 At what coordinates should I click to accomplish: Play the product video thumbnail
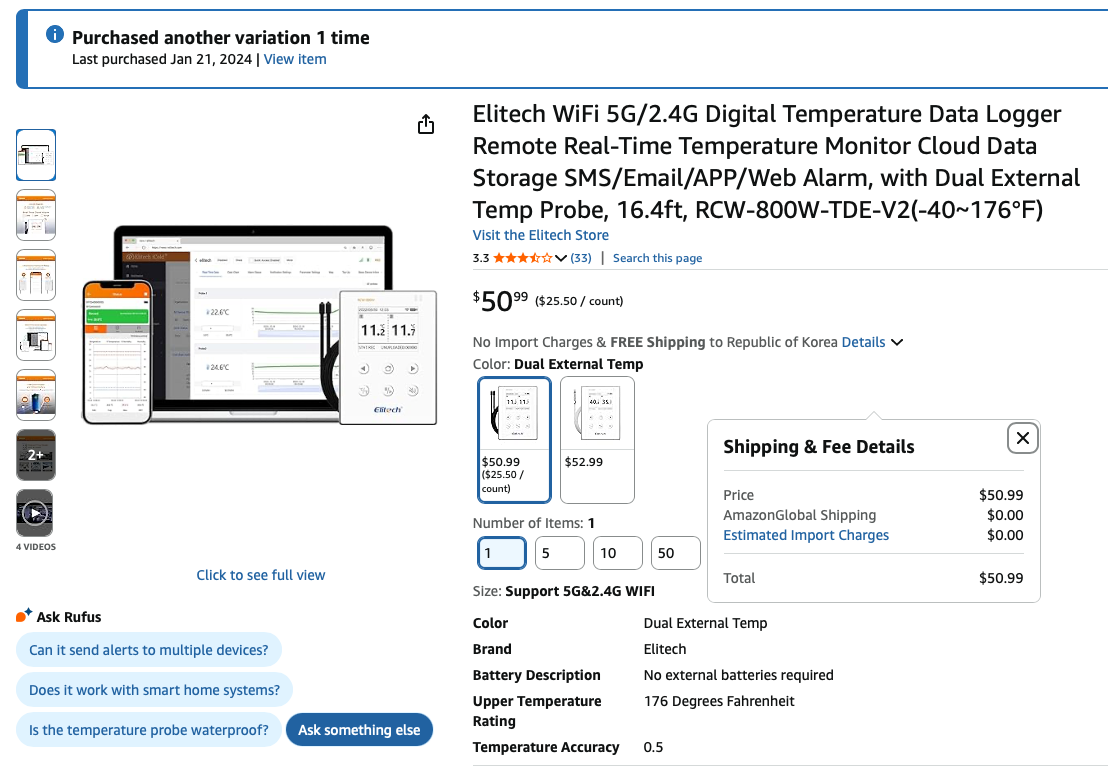click(x=35, y=513)
